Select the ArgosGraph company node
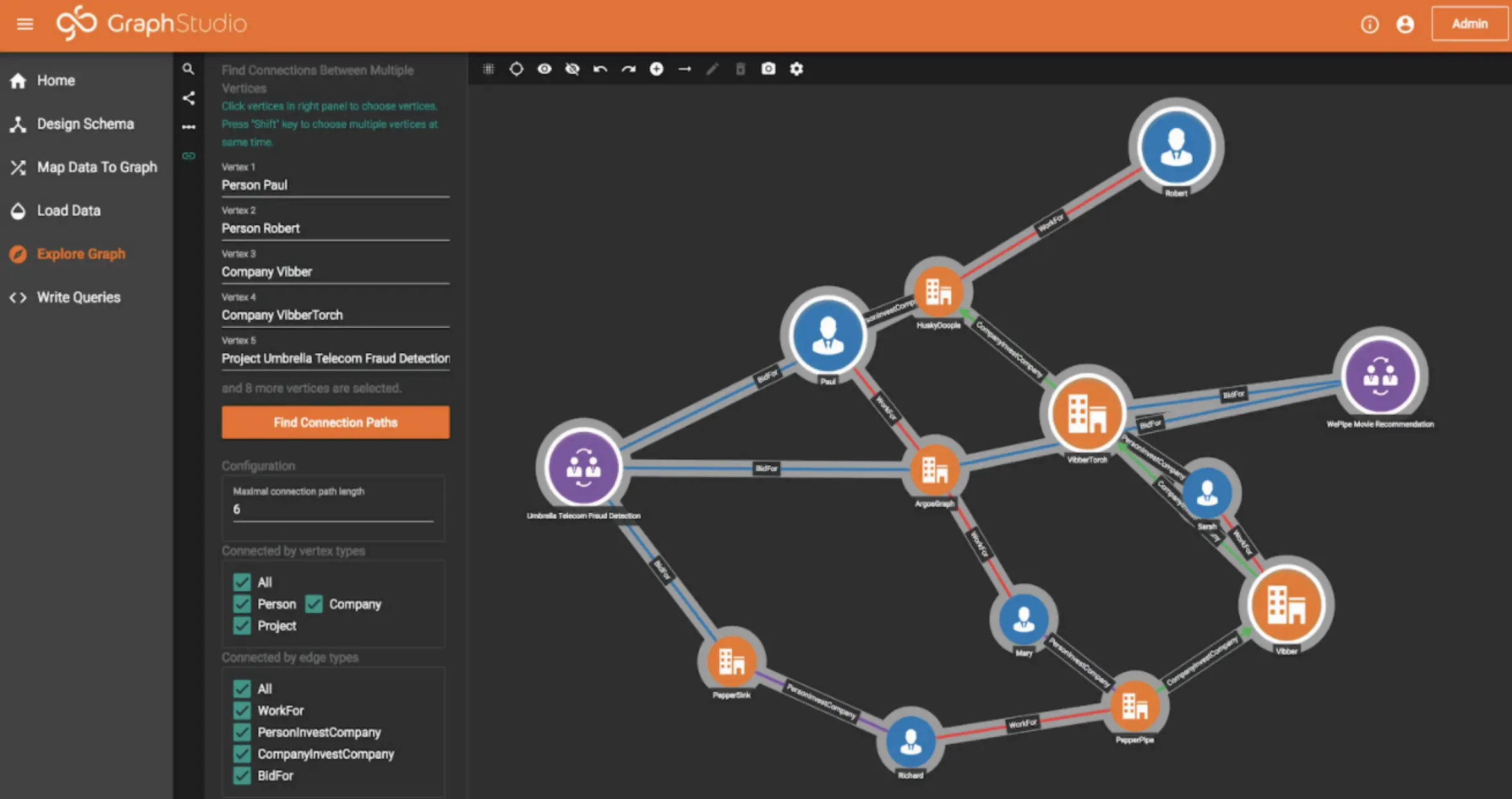 (935, 470)
